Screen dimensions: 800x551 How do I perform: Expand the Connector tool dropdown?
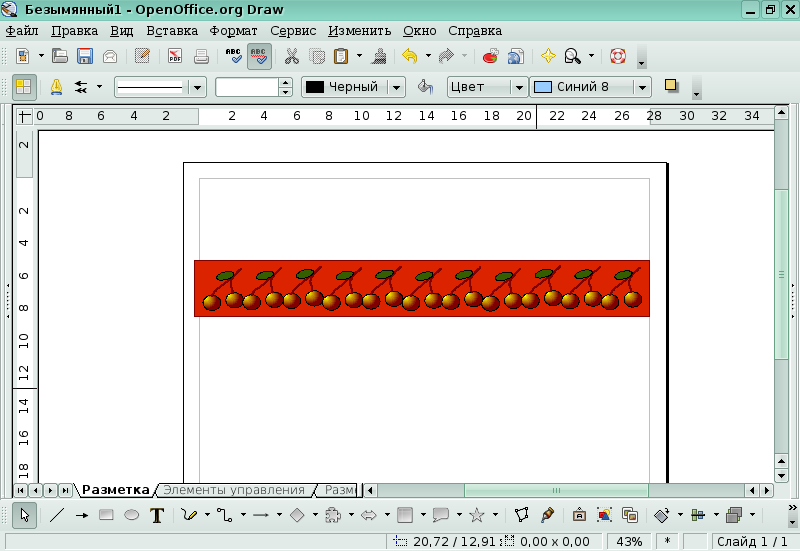tap(243, 515)
